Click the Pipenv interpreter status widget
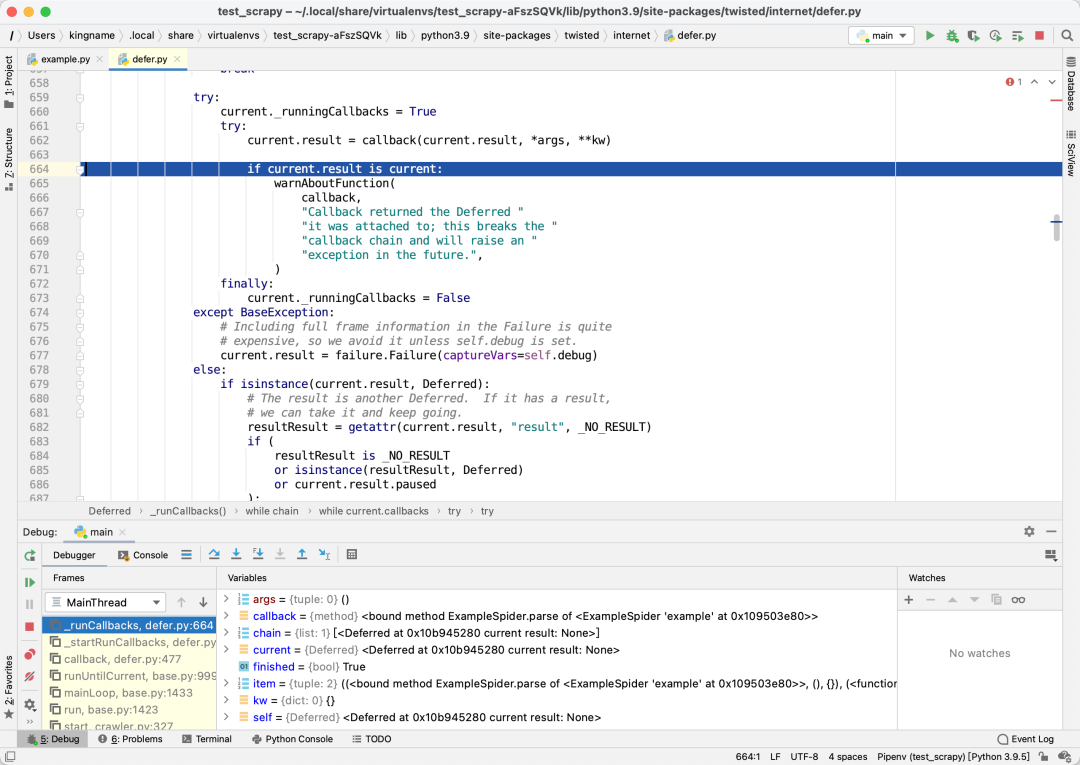1080x765 pixels. [x=953, y=757]
